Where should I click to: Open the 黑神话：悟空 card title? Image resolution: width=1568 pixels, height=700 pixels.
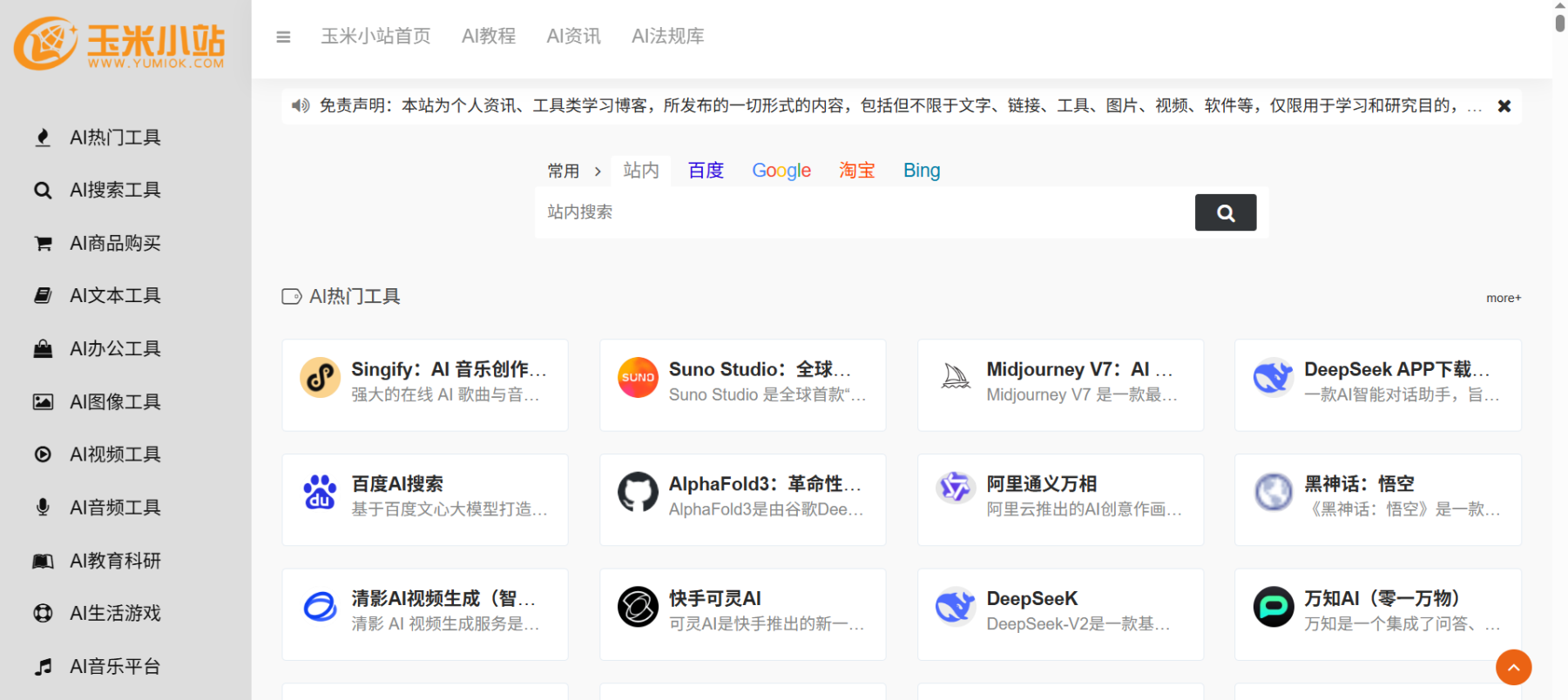(1359, 484)
